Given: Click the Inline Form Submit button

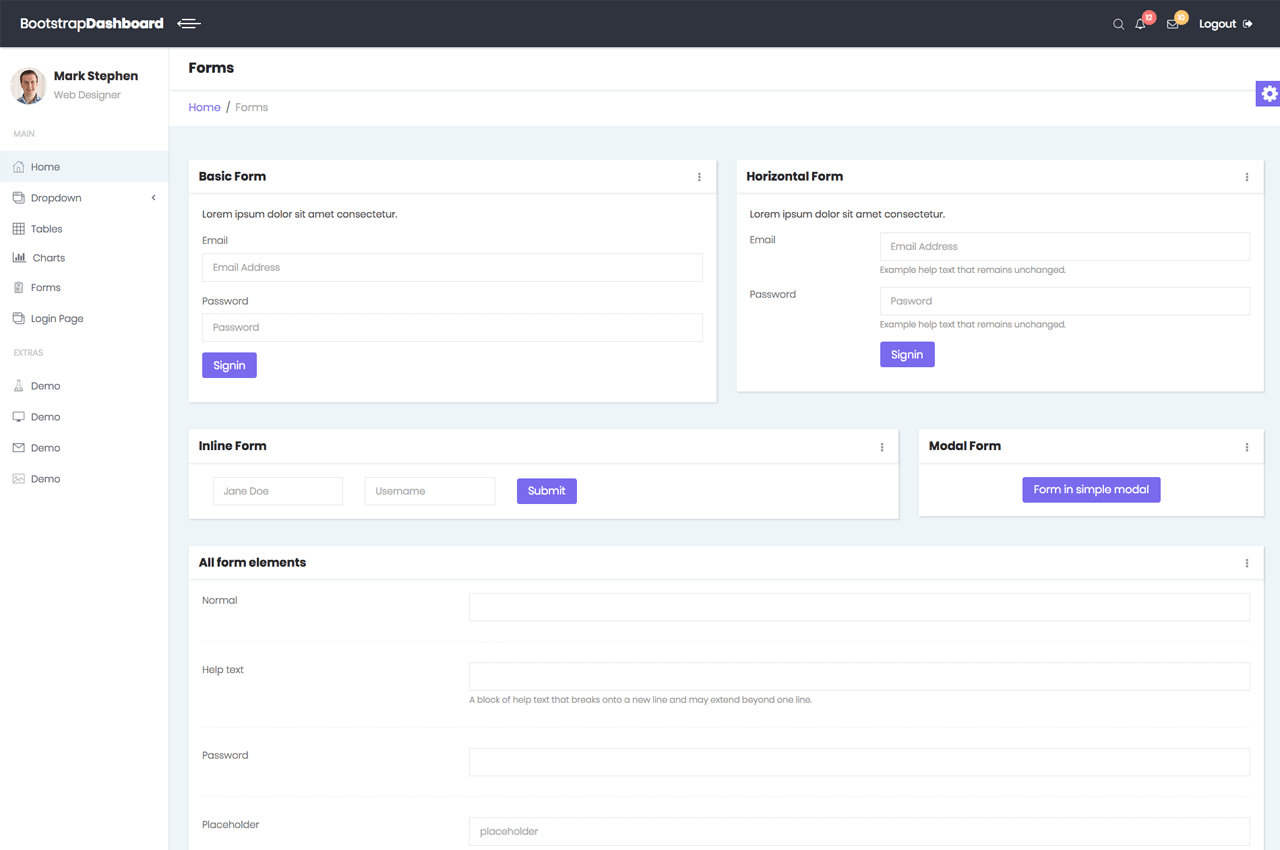Looking at the screenshot, I should coord(547,491).
